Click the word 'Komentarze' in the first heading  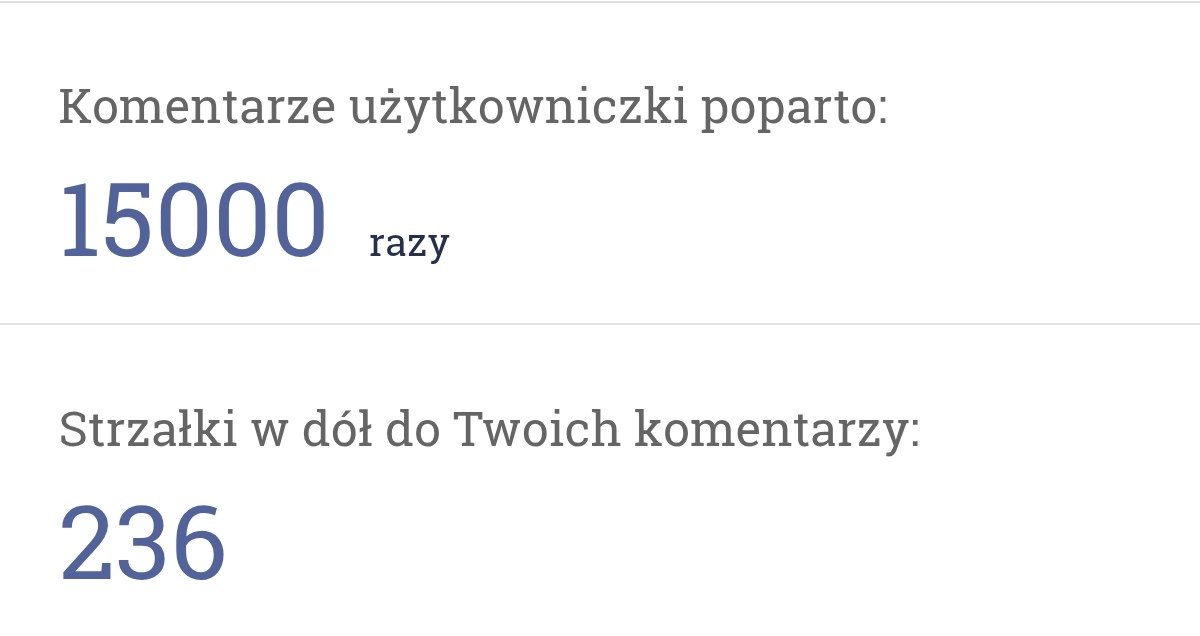[197, 108]
